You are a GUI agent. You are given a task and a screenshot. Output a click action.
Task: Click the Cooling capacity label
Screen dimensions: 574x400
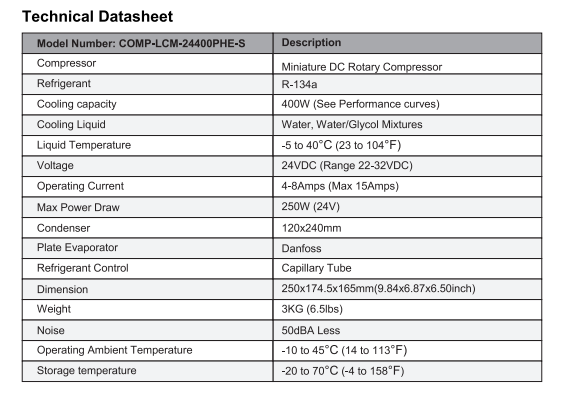click(x=77, y=104)
